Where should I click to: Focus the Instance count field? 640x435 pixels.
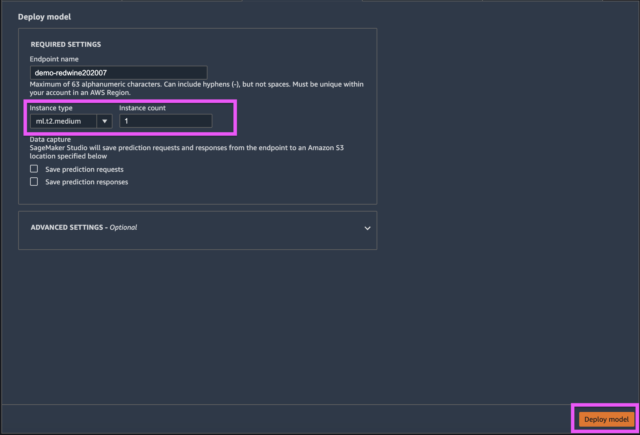click(165, 121)
